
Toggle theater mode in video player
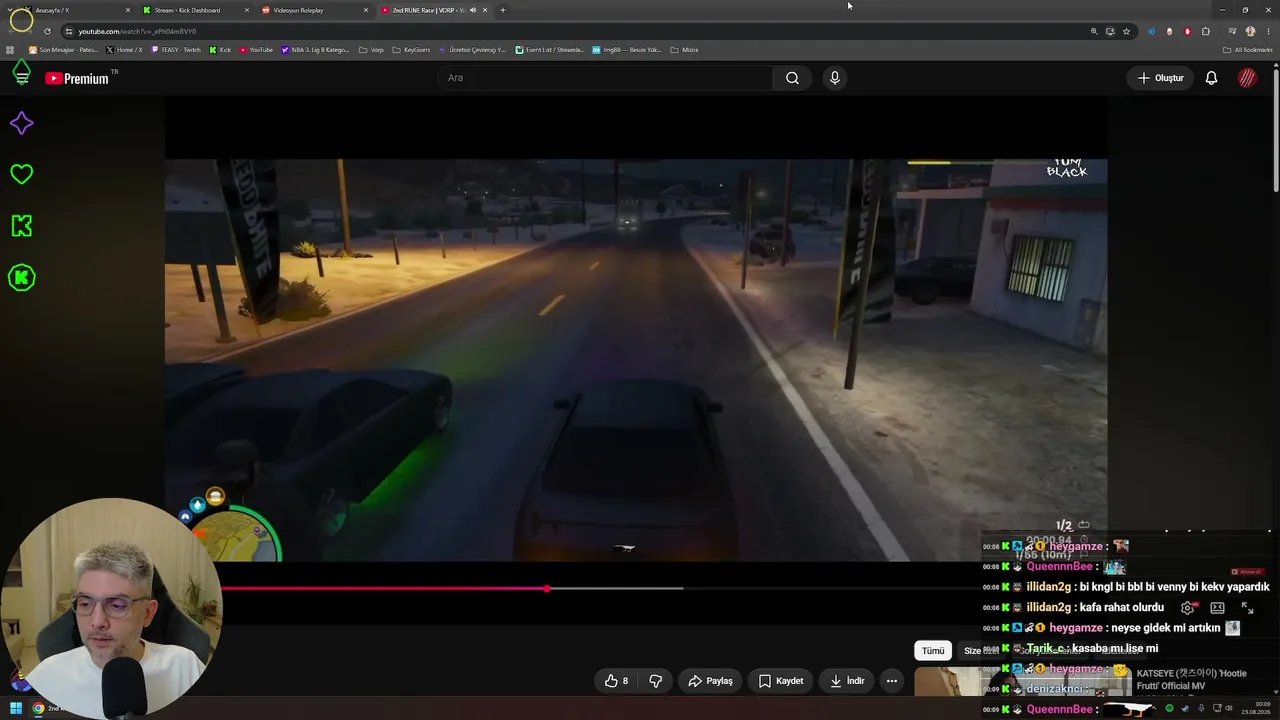[x=1217, y=608]
